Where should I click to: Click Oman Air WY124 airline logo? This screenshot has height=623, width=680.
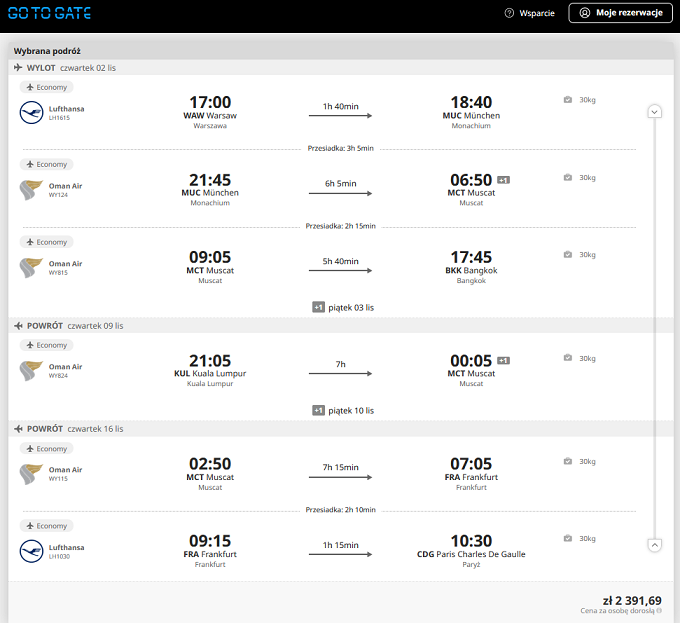pos(31,190)
